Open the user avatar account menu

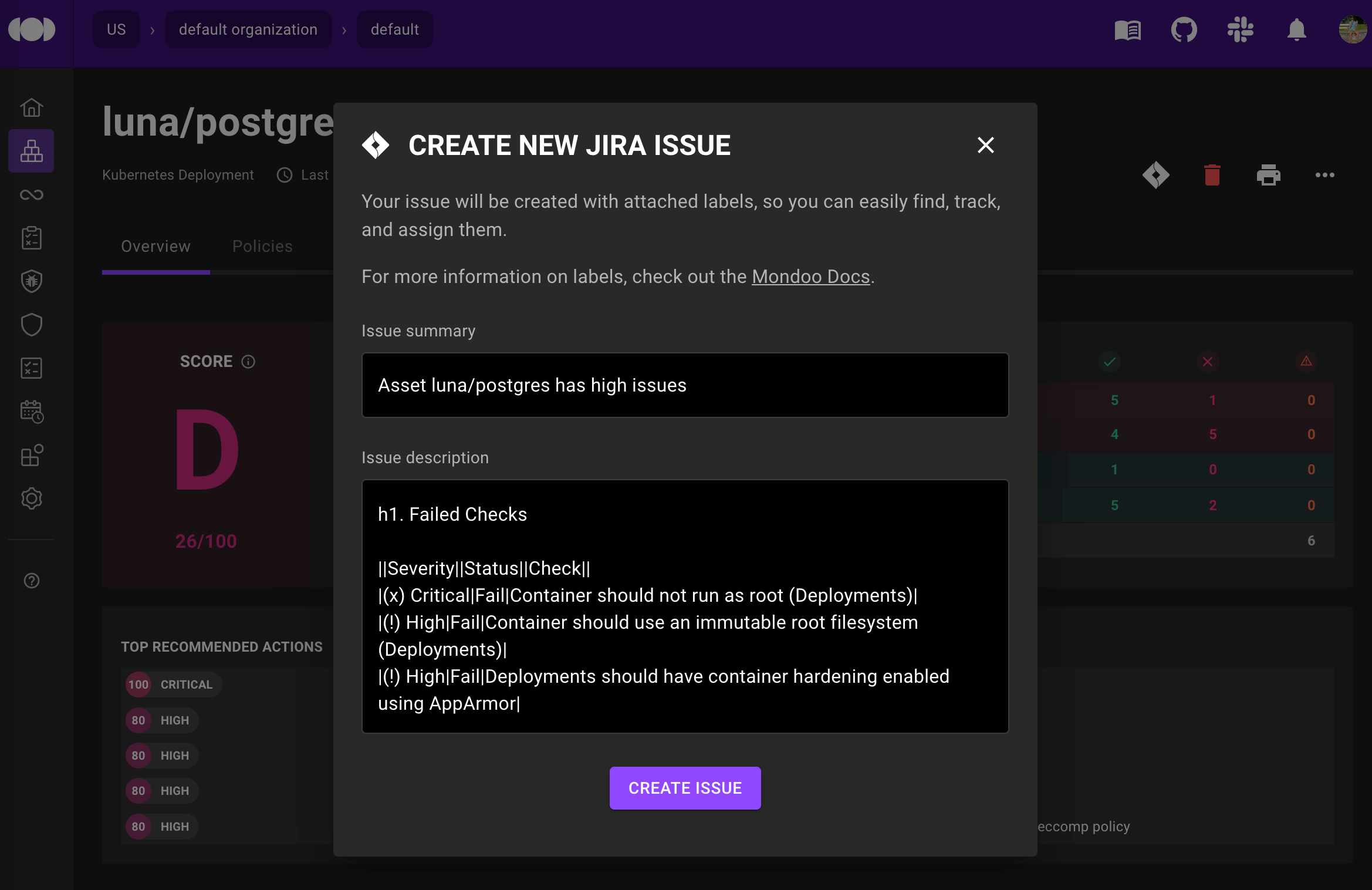(x=1353, y=29)
